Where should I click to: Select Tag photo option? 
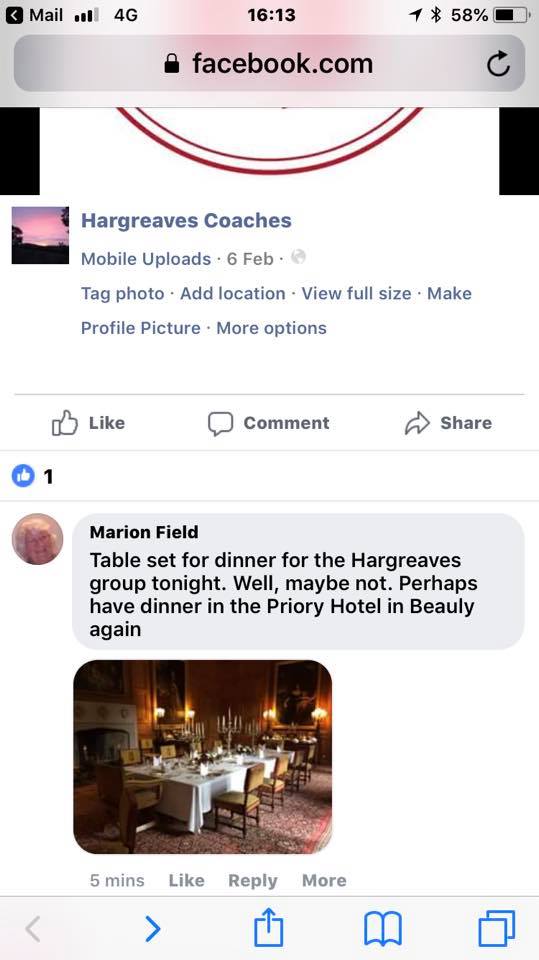[x=122, y=294]
